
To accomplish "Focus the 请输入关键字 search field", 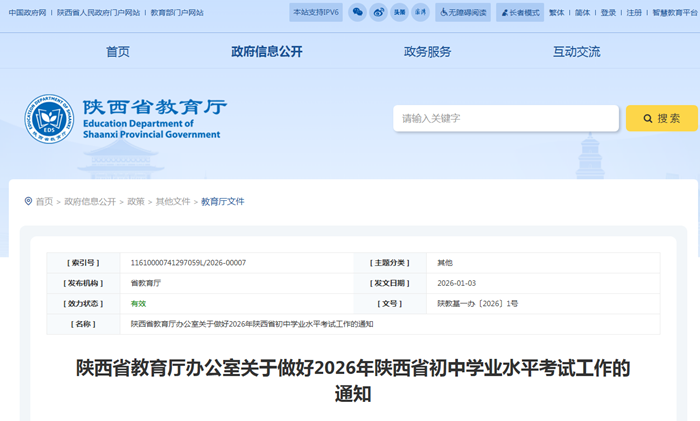I will 506,118.
